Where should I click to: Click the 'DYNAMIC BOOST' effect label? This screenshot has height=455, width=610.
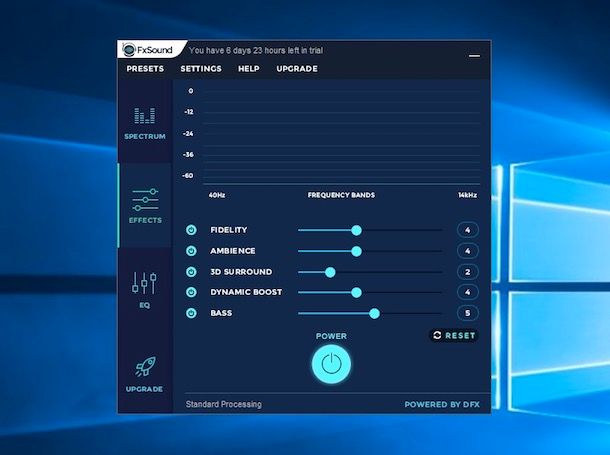click(246, 292)
